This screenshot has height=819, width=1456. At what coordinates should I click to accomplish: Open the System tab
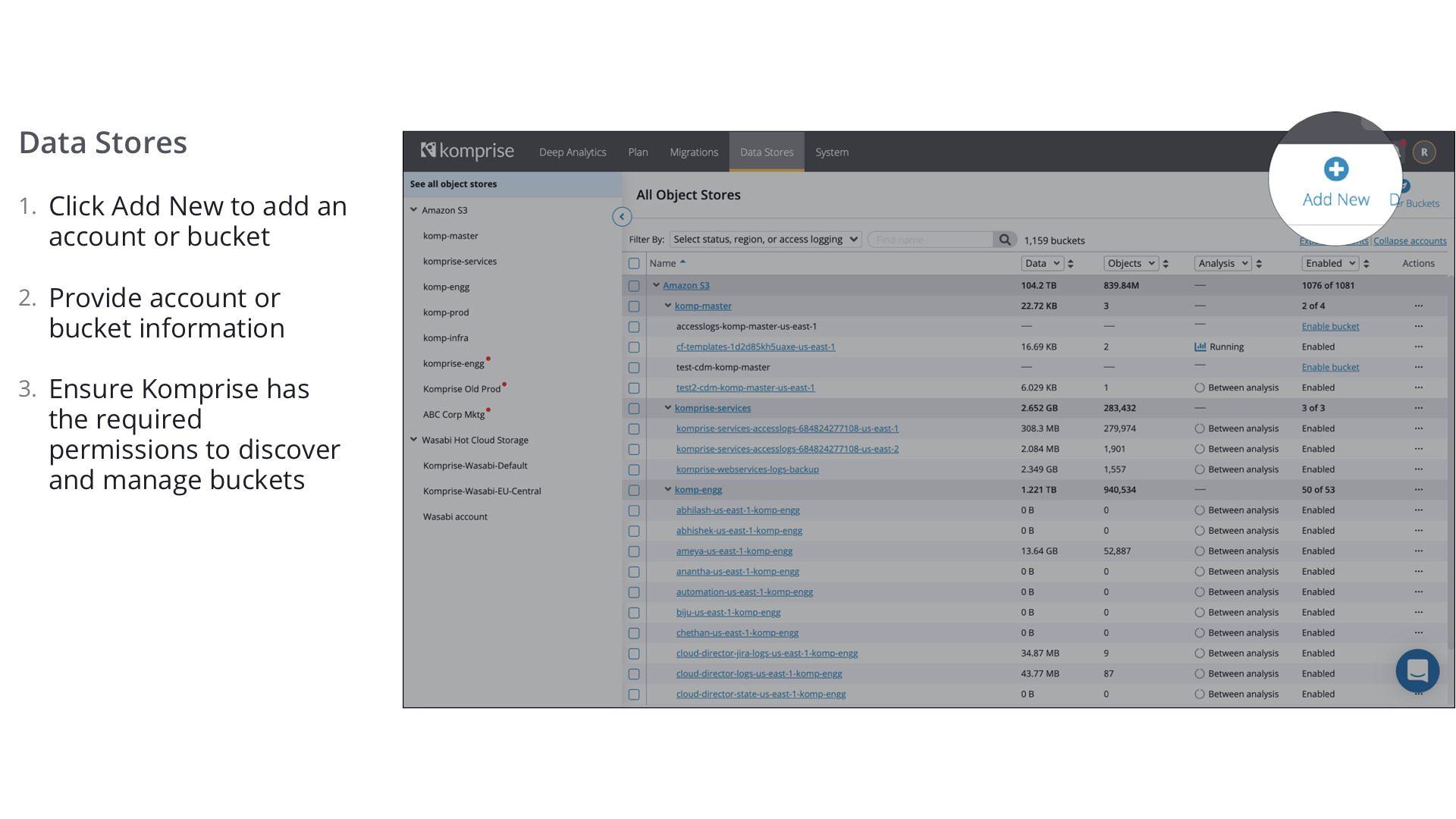tap(832, 152)
